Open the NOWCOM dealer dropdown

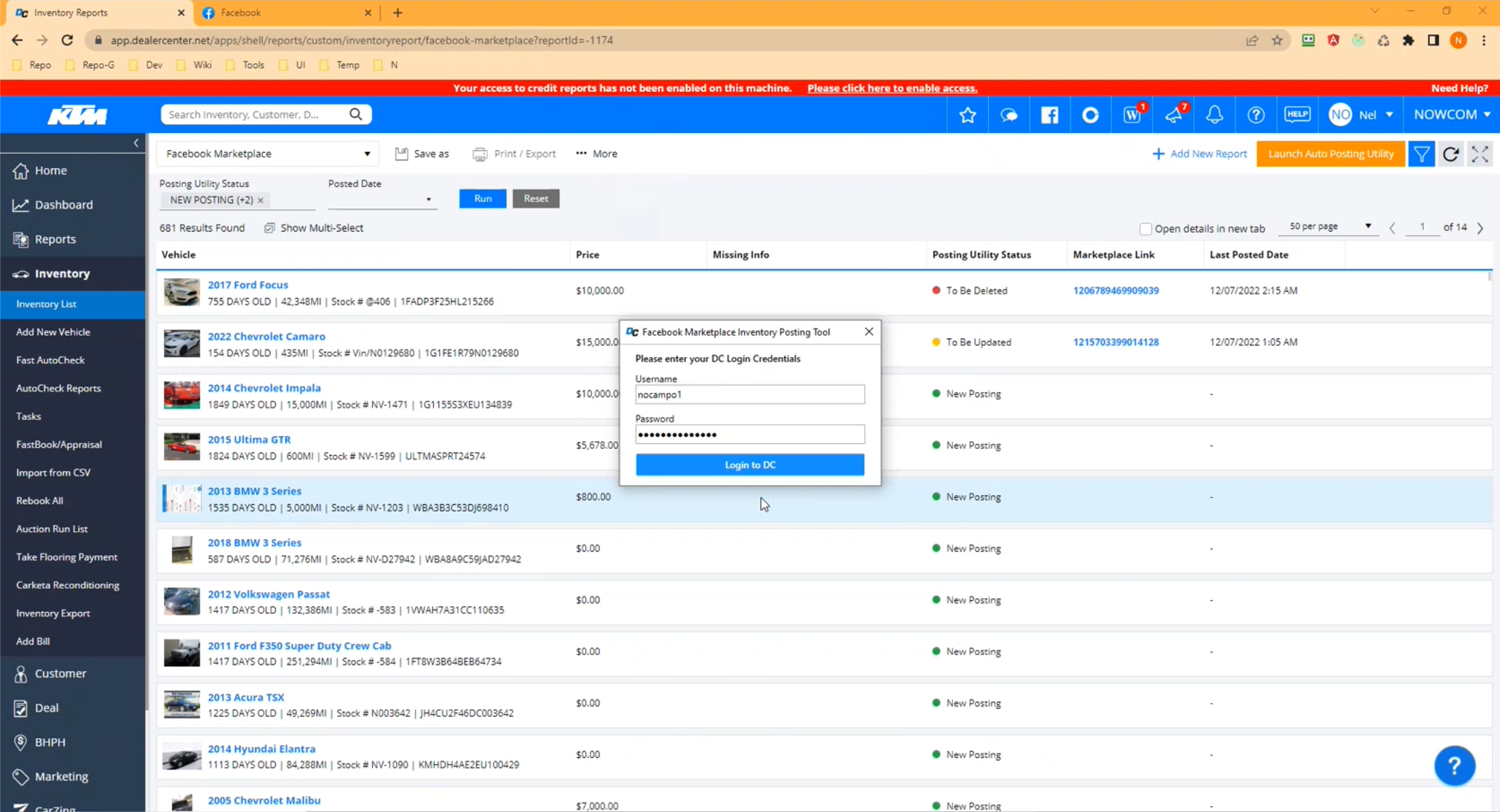pos(1451,114)
